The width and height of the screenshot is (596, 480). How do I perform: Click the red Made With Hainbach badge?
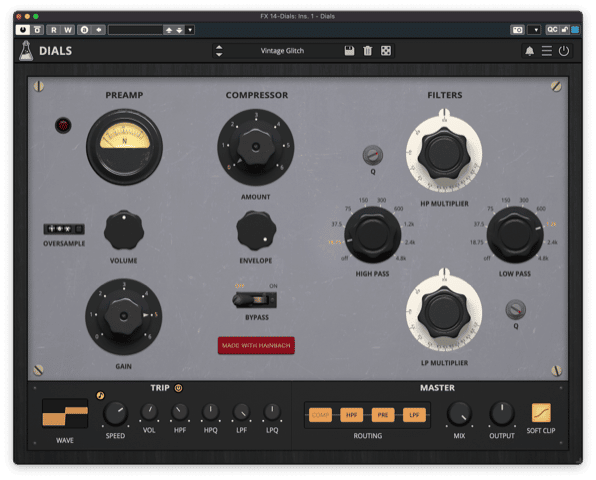tap(256, 345)
